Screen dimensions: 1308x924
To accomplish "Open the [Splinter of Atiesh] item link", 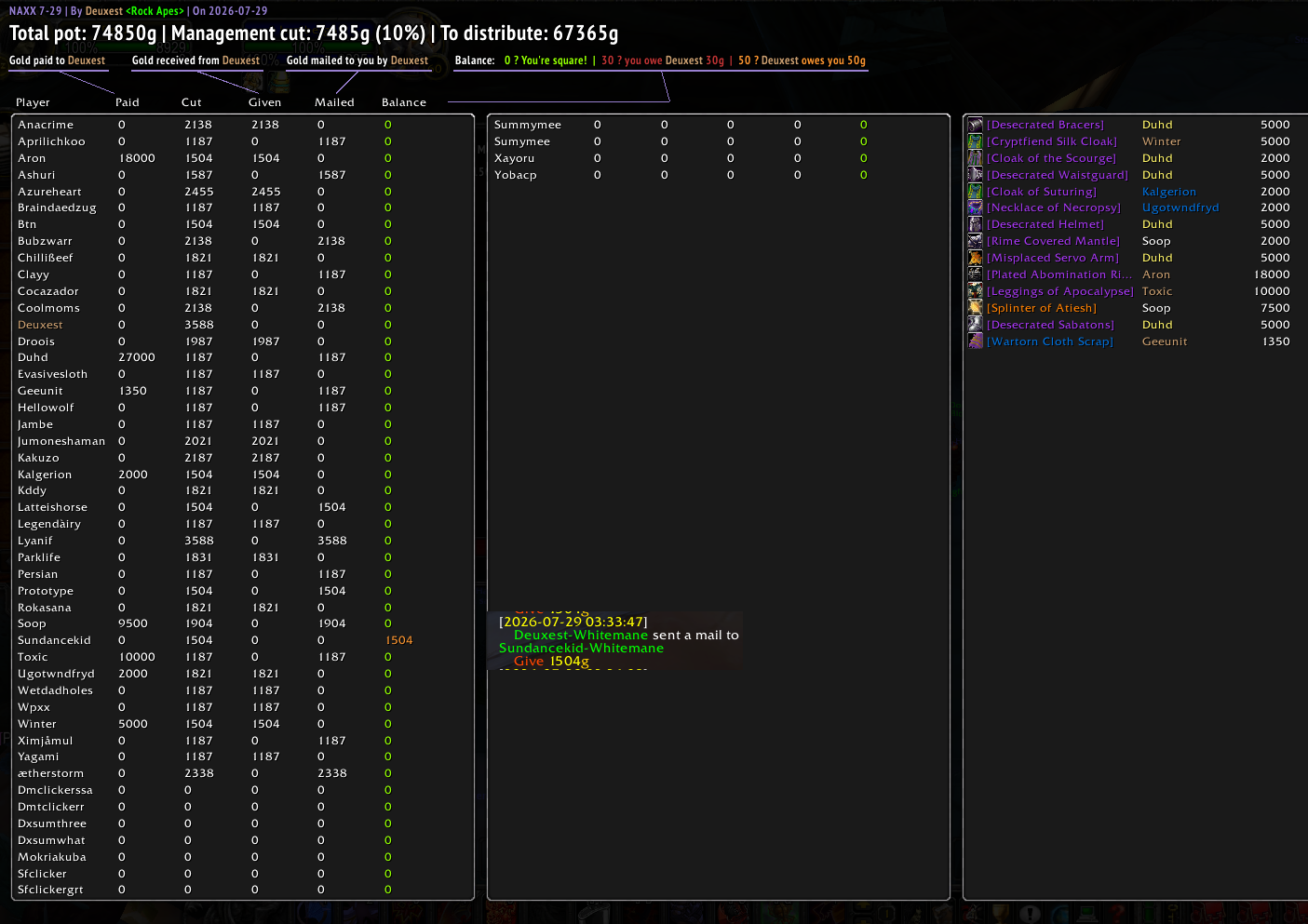I will (x=1042, y=308).
